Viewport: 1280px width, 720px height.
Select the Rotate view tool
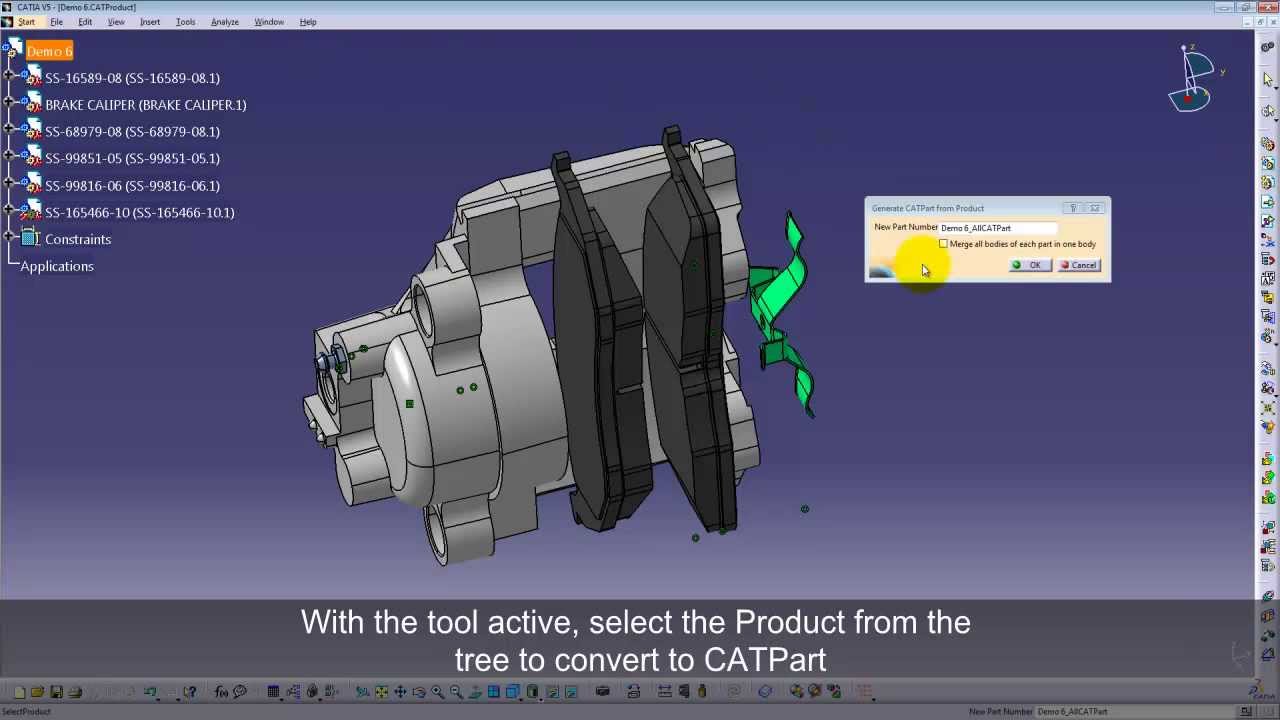point(419,691)
